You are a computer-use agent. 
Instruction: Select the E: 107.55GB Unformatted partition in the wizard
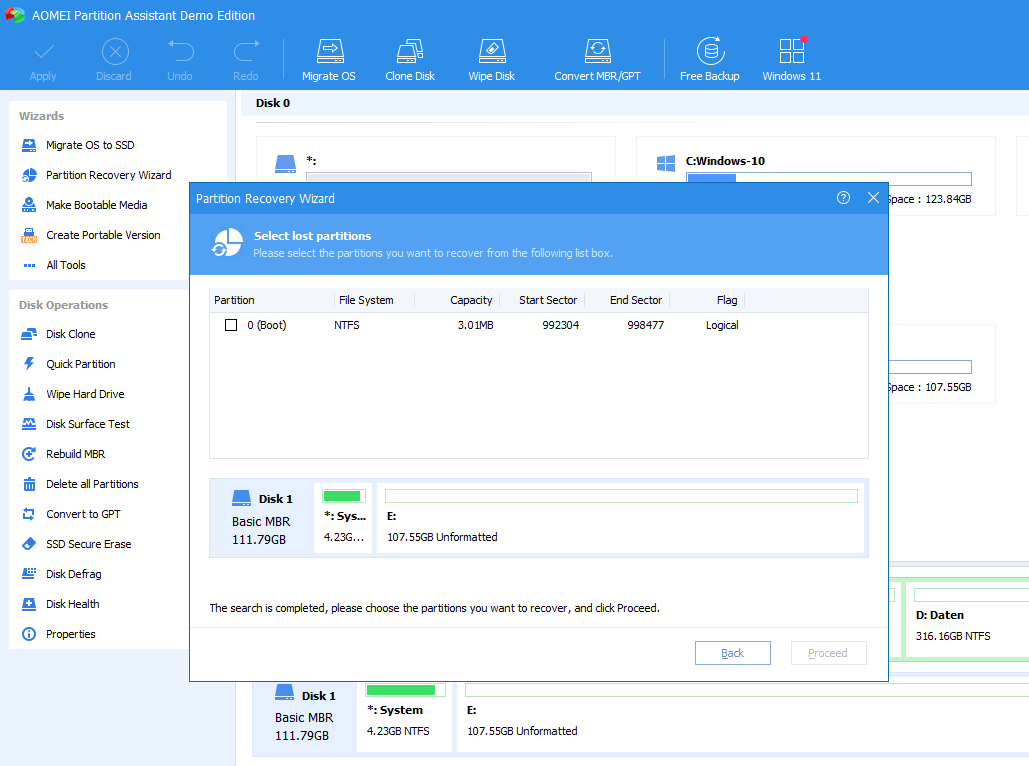point(620,519)
